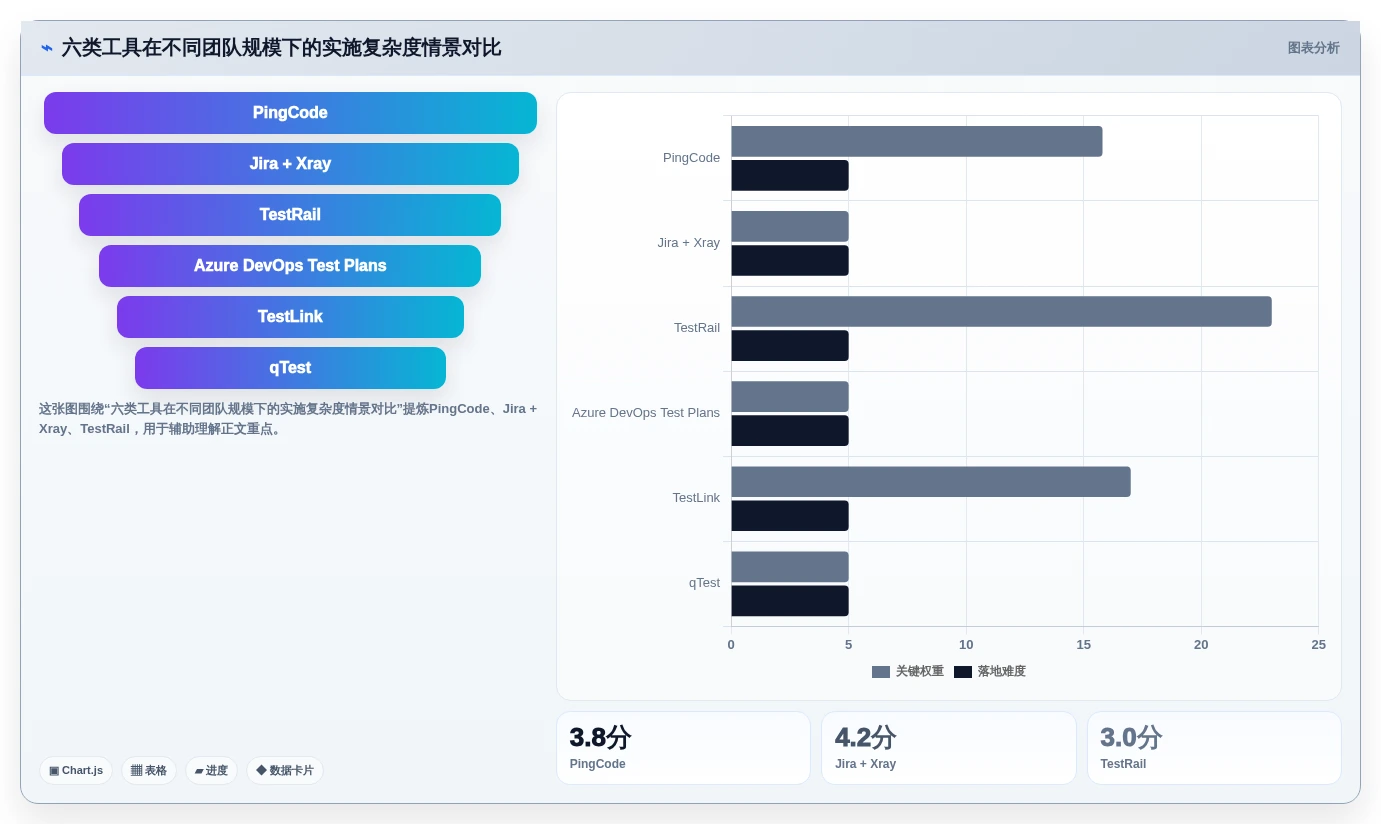
Task: Click the TestLink y-axis label
Action: [696, 498]
